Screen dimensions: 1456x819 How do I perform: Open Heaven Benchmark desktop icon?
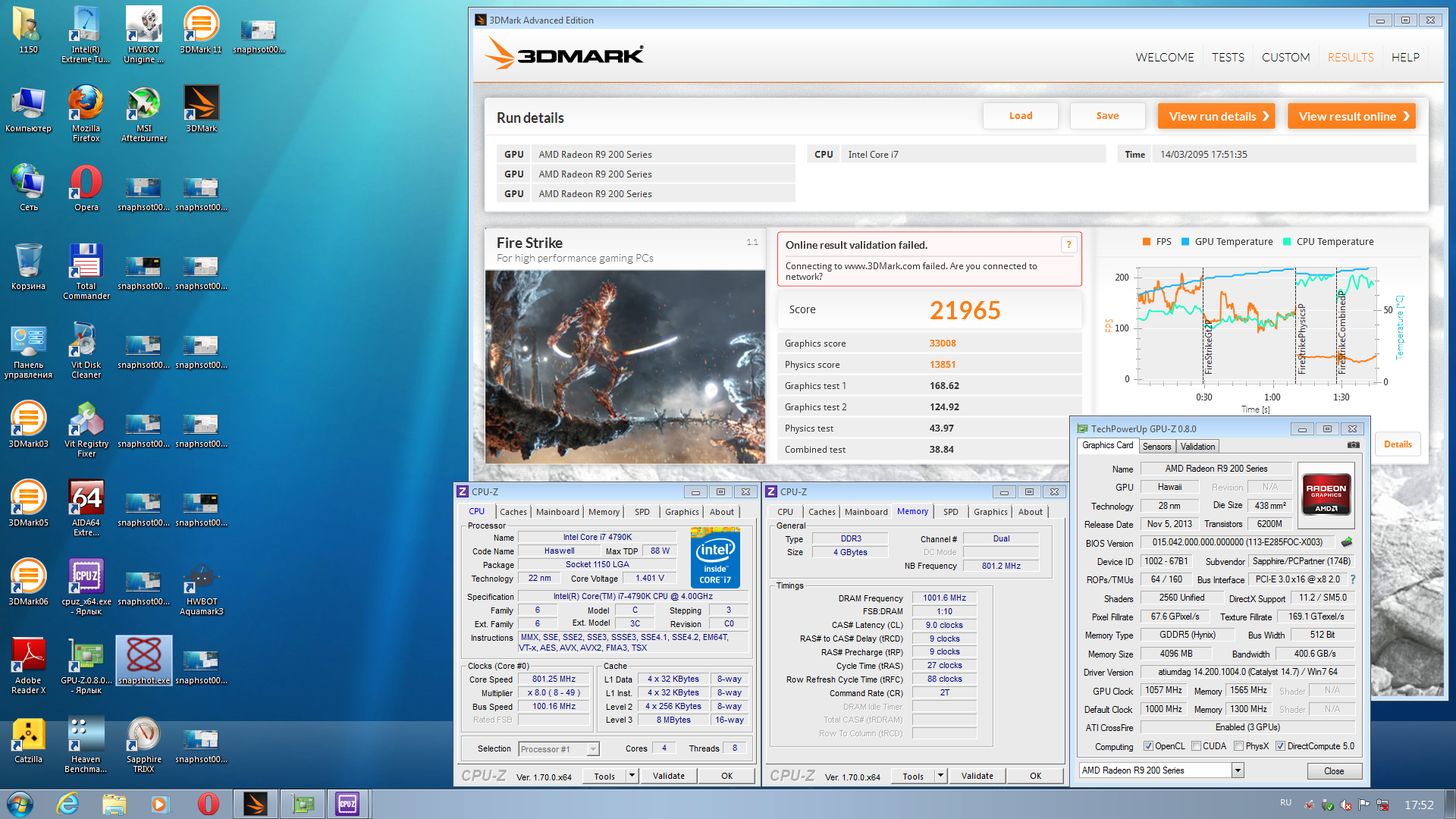(86, 745)
